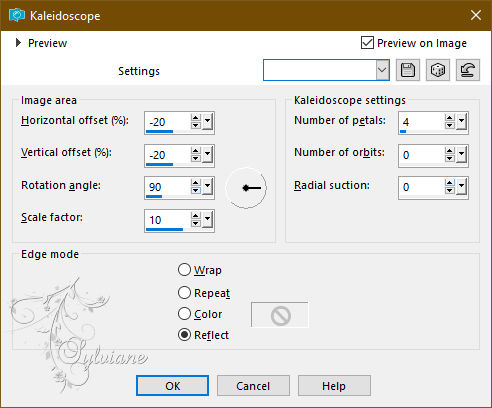Click the Kaleidoscope title bar app icon

coord(17,15)
